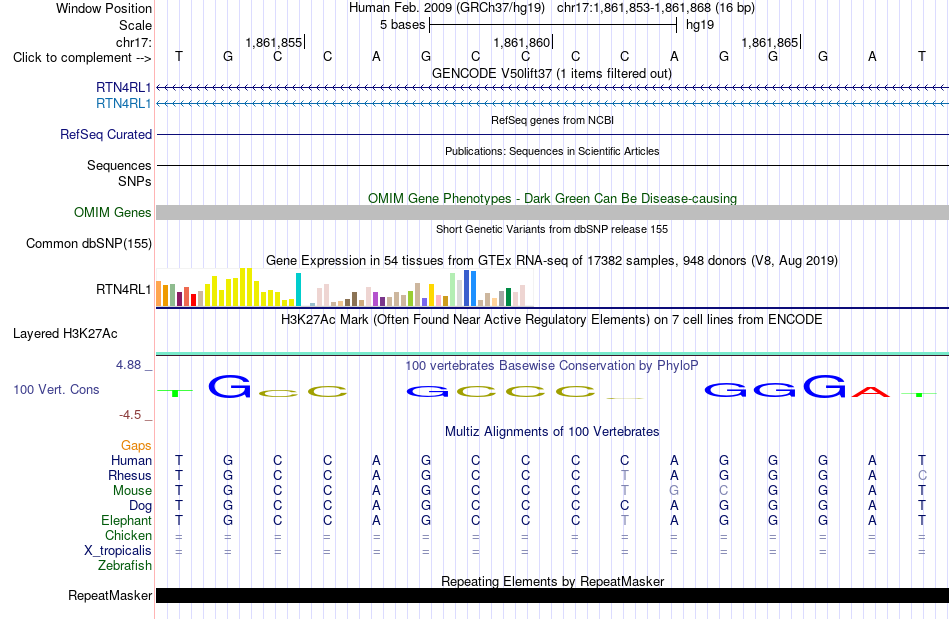Click the faded C in the Rhesus row
This screenshot has width=950, height=619.
tap(922, 475)
